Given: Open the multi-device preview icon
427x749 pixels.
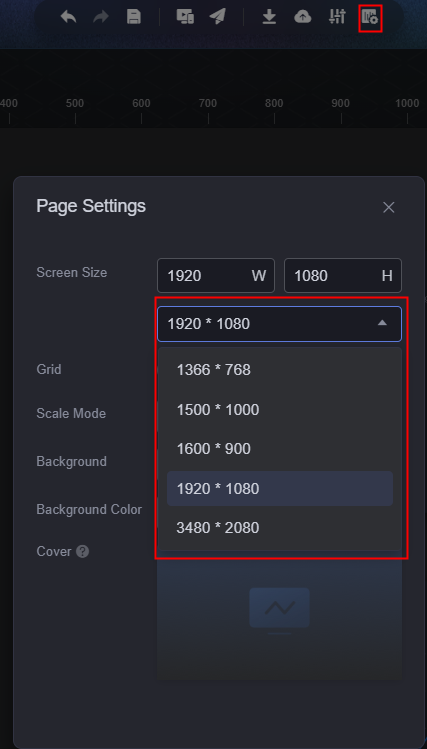Looking at the screenshot, I should tap(185, 17).
